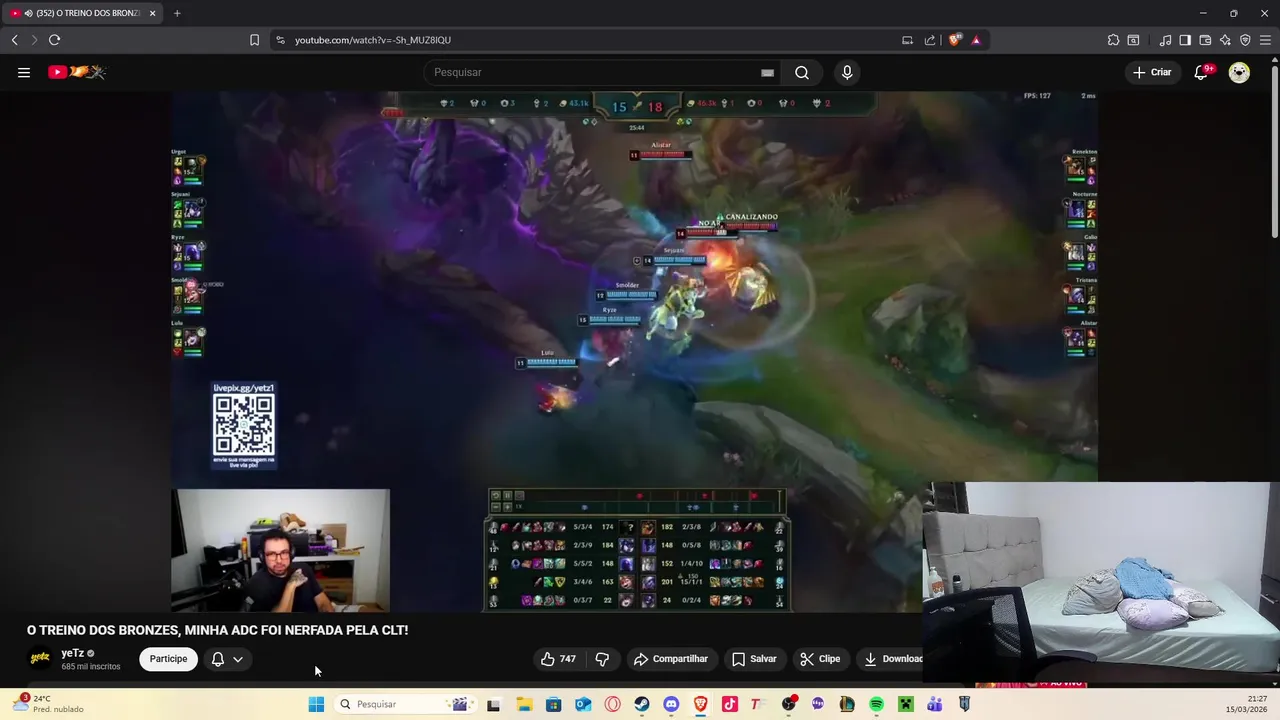Save the video with Salvar
This screenshot has height=720, width=1280.
(x=754, y=659)
